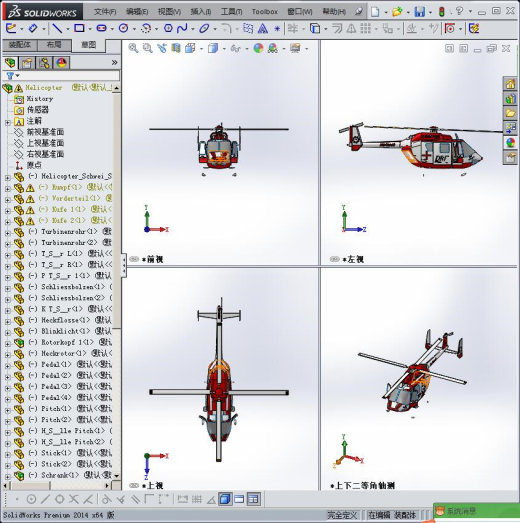Open File Explorer folder icon in task pane
Viewport: 520px width, 523px height.
click(x=510, y=113)
